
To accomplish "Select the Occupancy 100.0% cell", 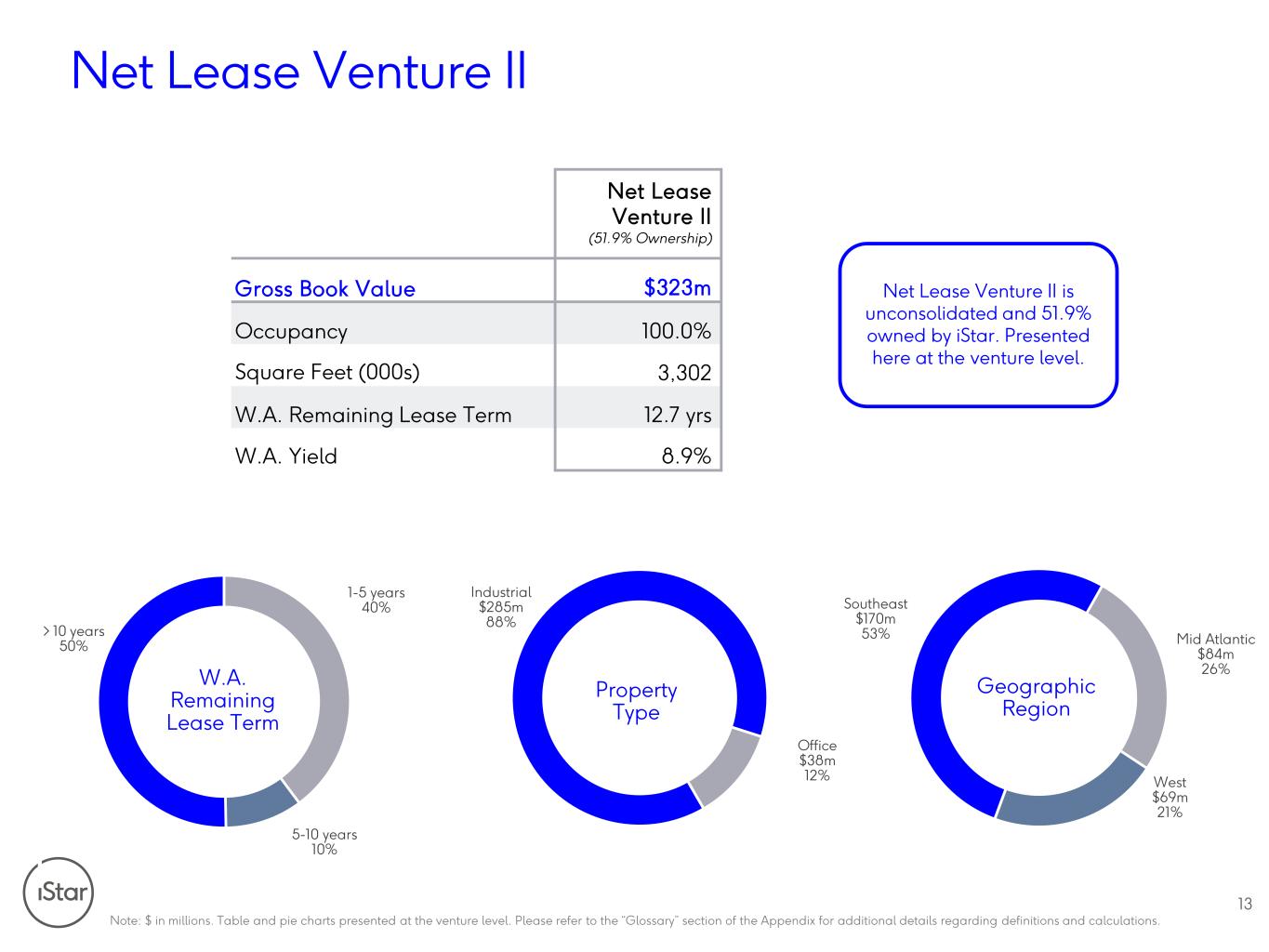I will click(677, 331).
